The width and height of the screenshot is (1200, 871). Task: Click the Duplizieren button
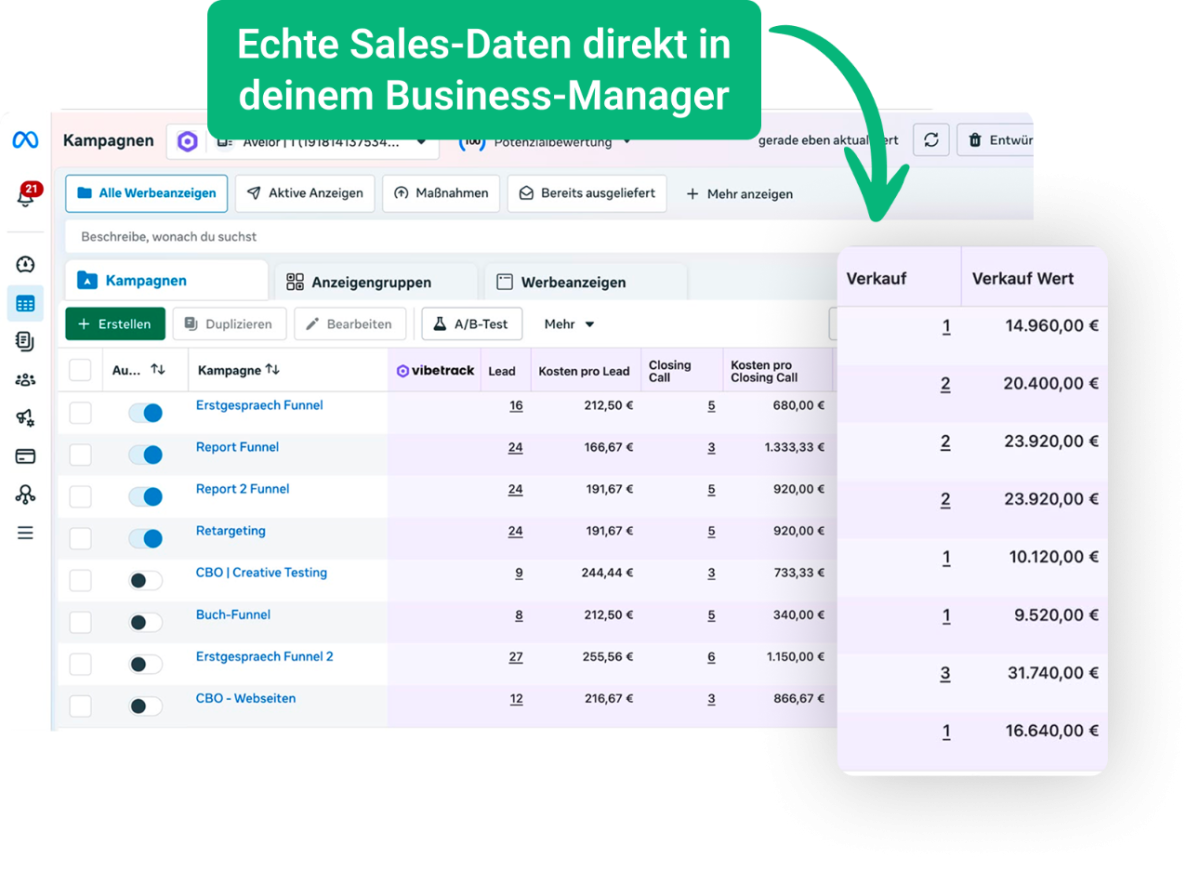229,324
